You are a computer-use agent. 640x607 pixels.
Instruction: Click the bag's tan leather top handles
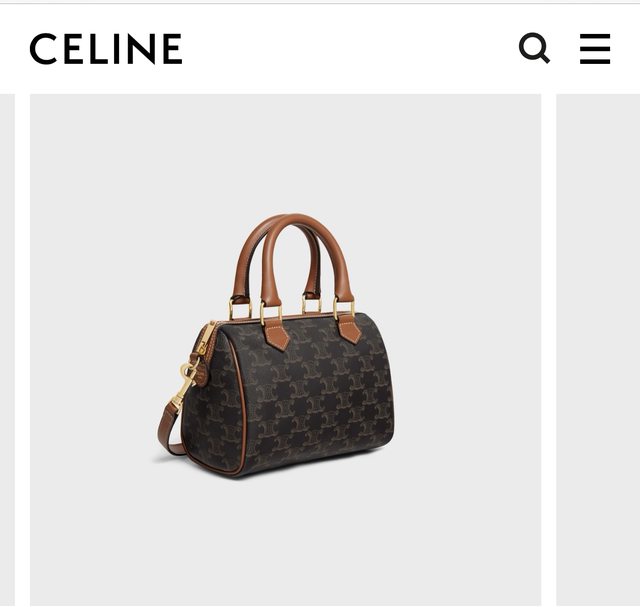tap(292, 260)
